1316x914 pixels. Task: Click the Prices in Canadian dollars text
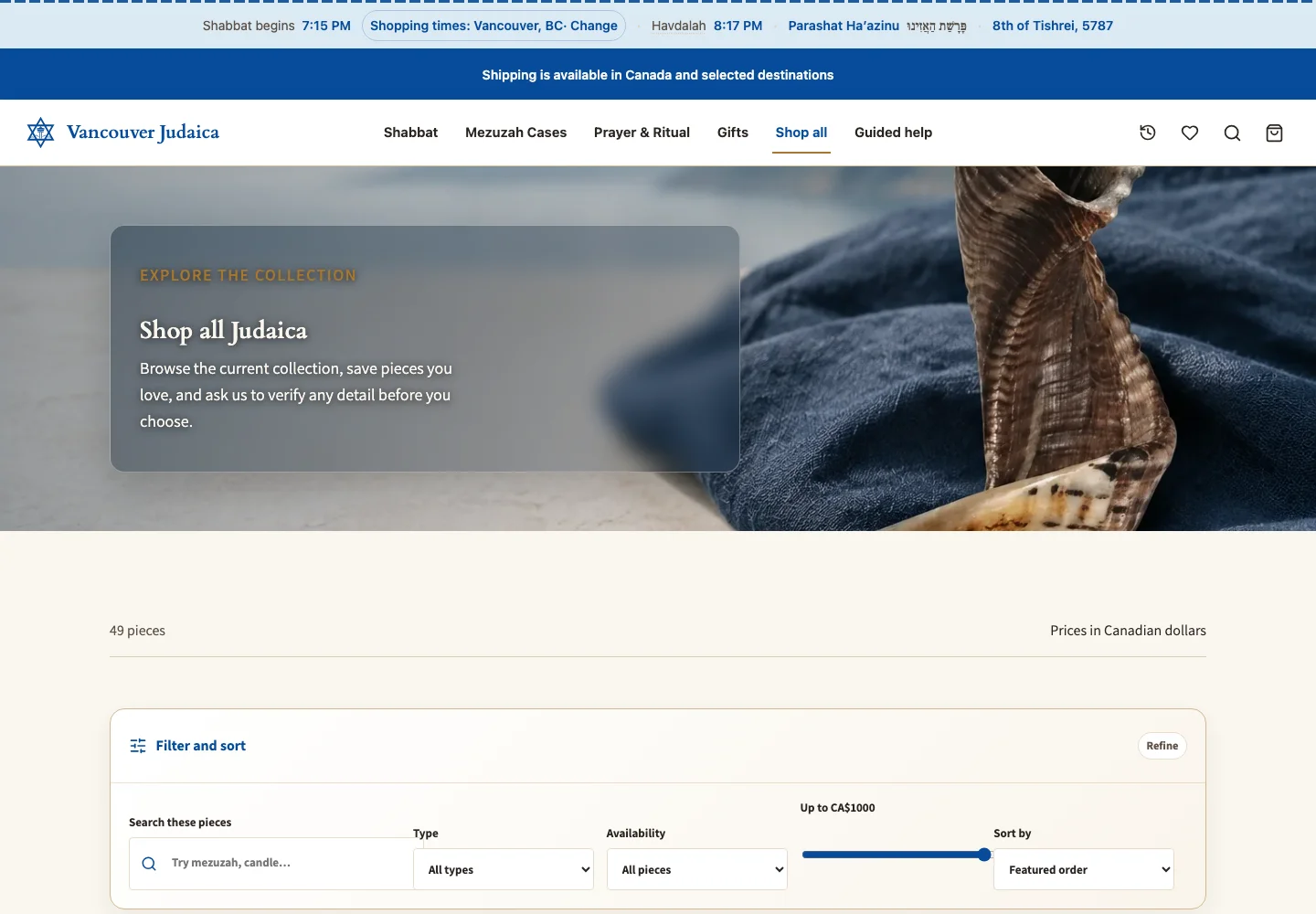coord(1128,631)
